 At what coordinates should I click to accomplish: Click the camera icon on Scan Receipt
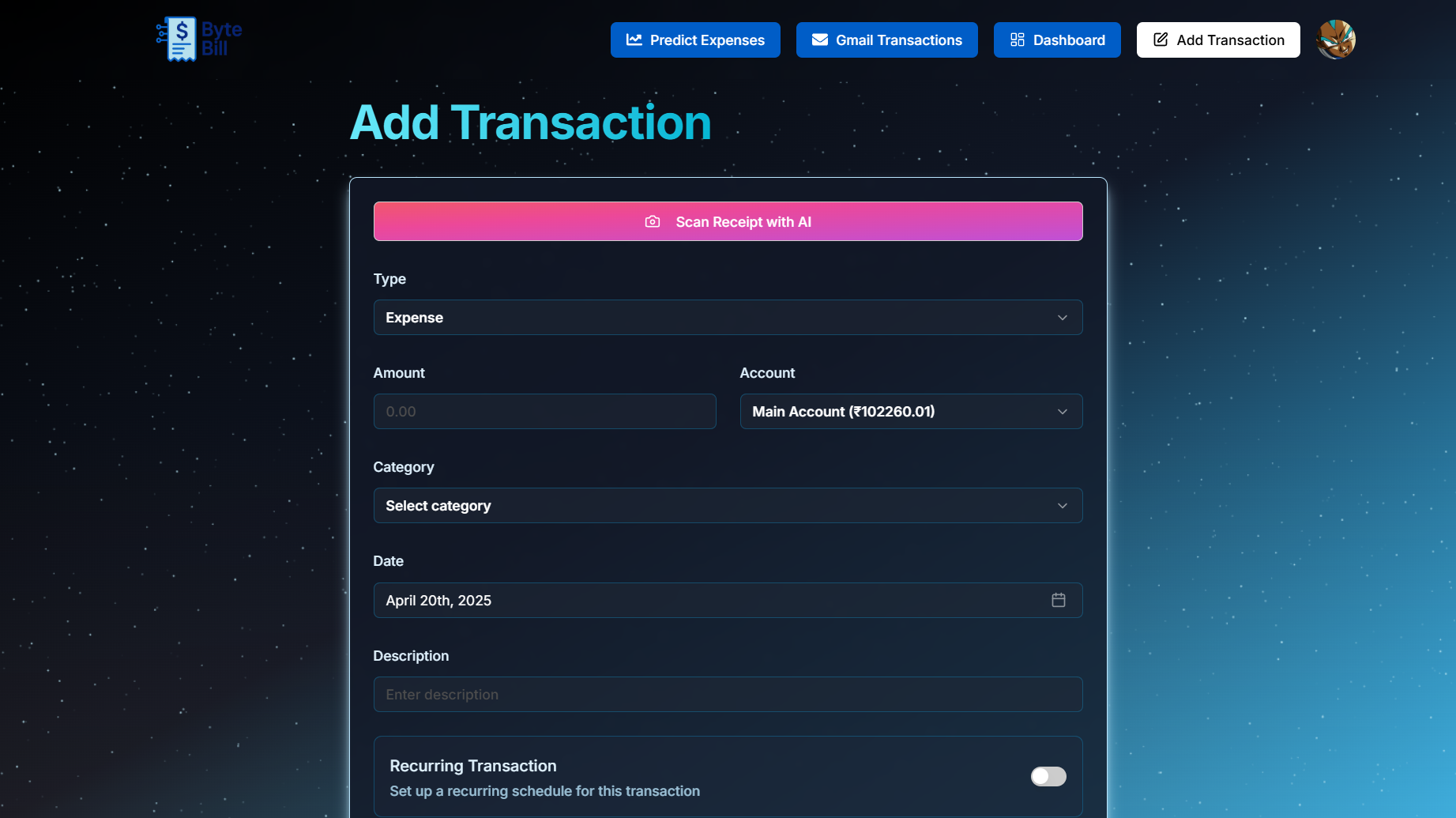tap(653, 222)
